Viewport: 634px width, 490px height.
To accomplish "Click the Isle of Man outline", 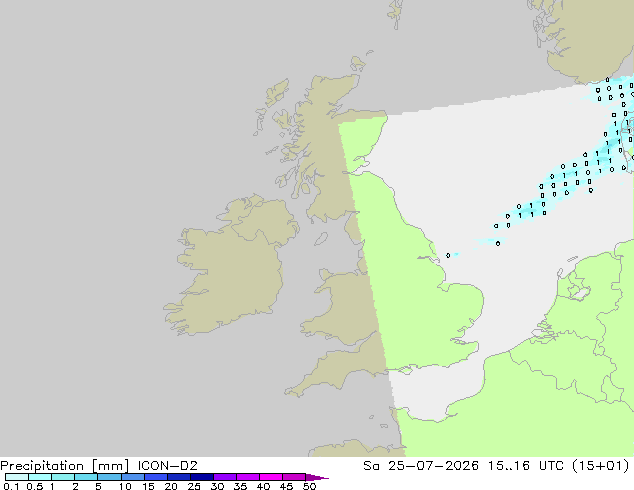I will (x=321, y=239).
